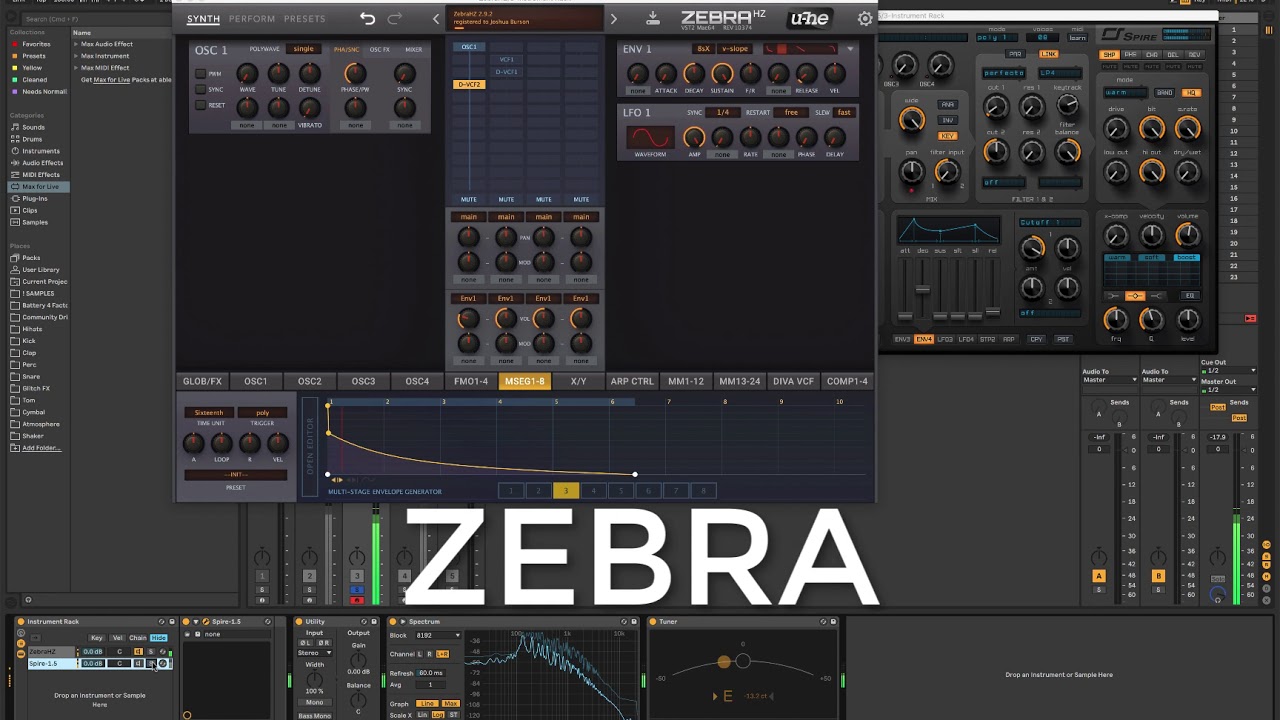The image size is (1280, 720).
Task: Toggle the Instrument Rack device on/off
Action: 20,622
